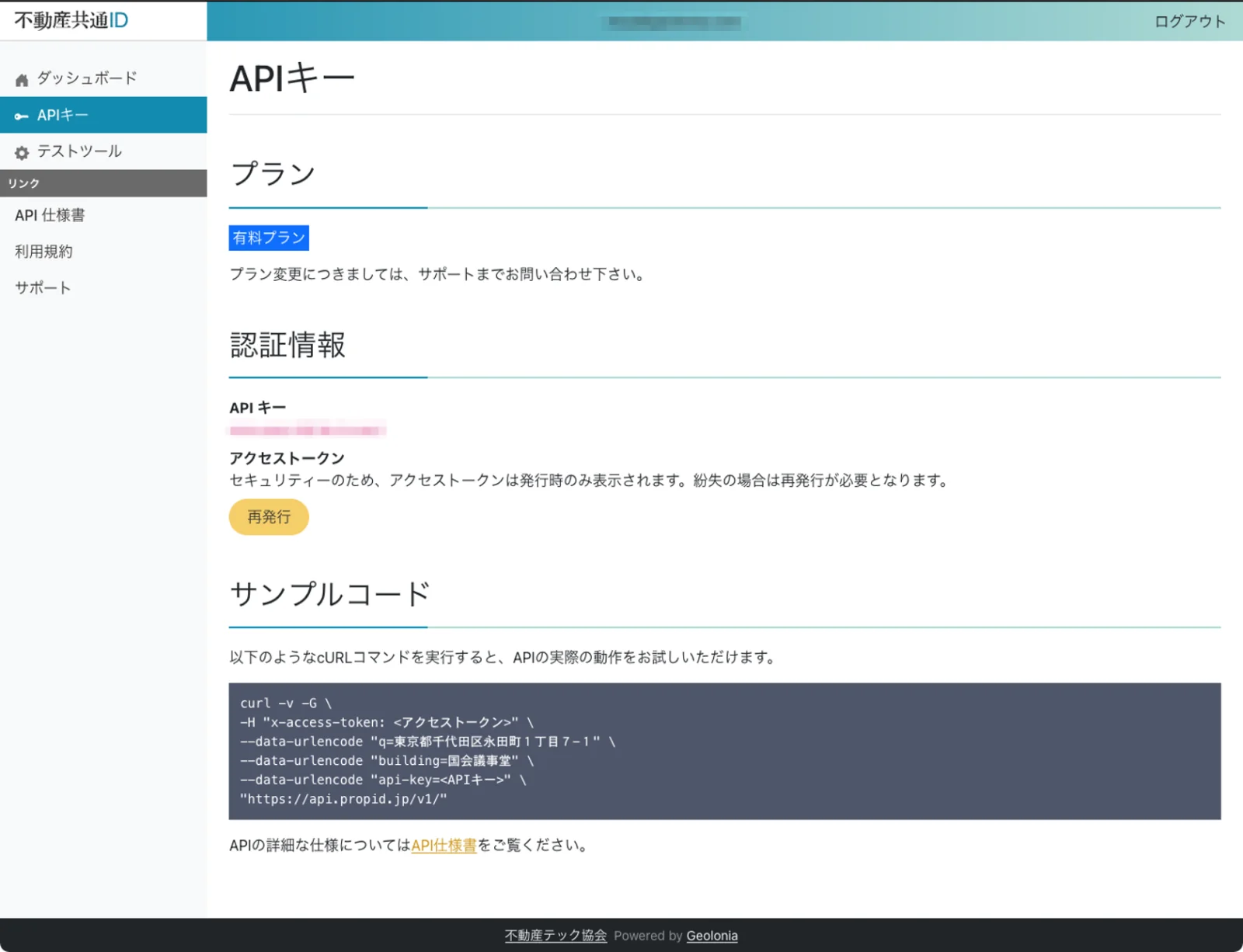Click the x-access-token header line in the code

[387, 722]
